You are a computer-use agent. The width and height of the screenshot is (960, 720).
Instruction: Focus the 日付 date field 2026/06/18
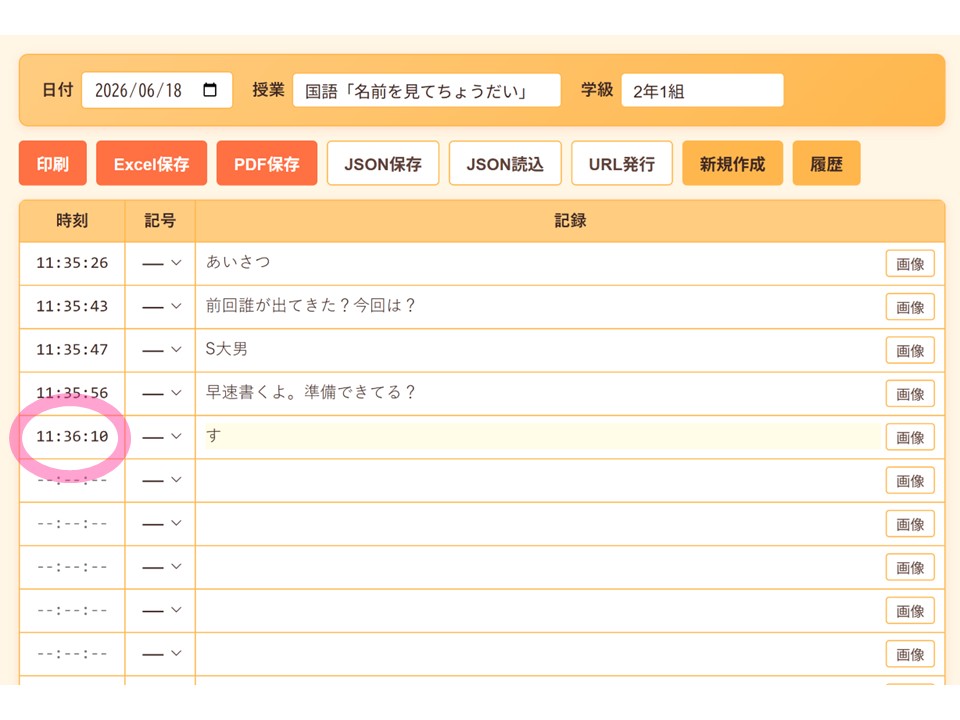pyautogui.click(x=157, y=90)
